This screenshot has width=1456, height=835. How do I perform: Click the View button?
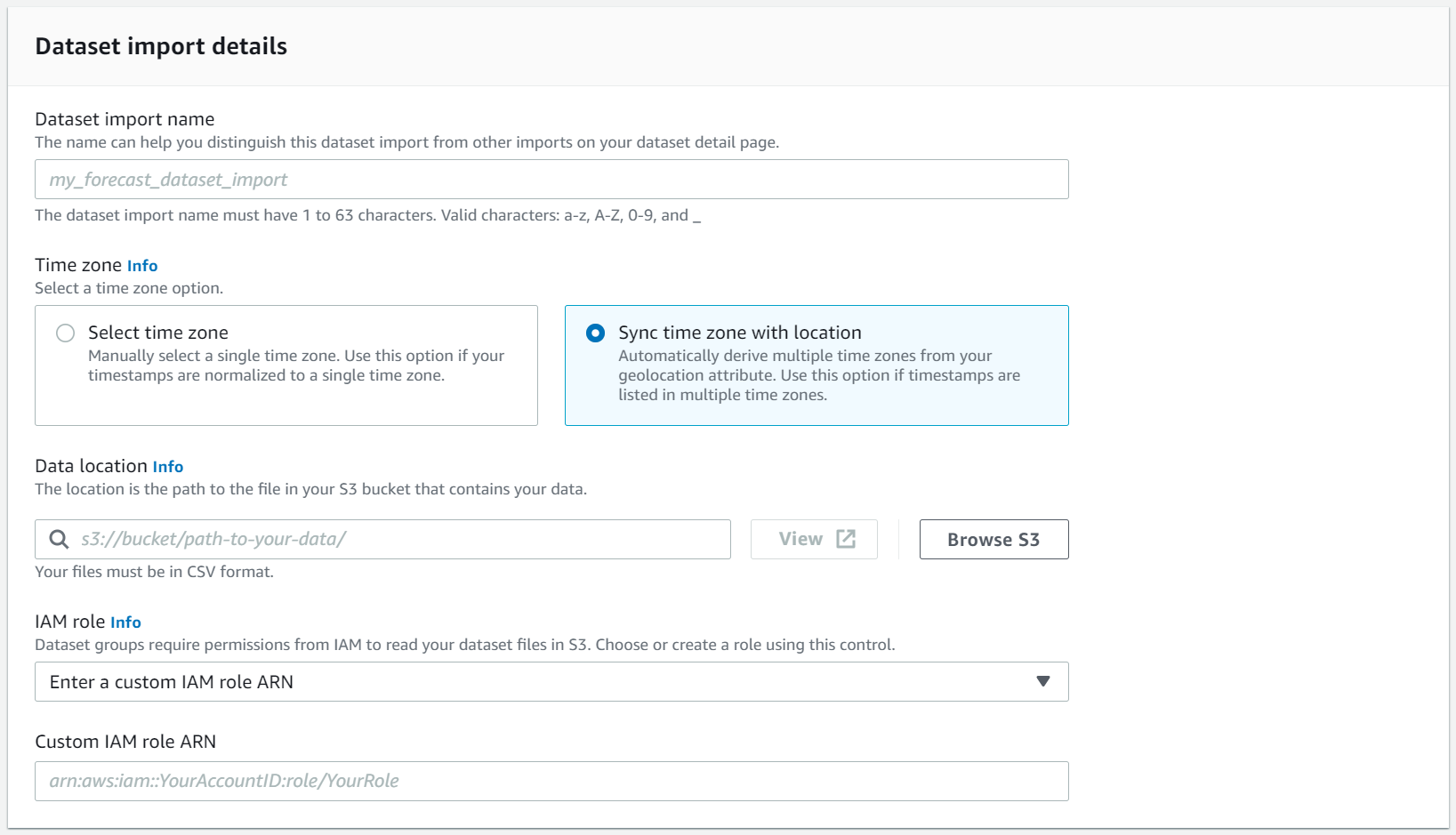coord(813,538)
